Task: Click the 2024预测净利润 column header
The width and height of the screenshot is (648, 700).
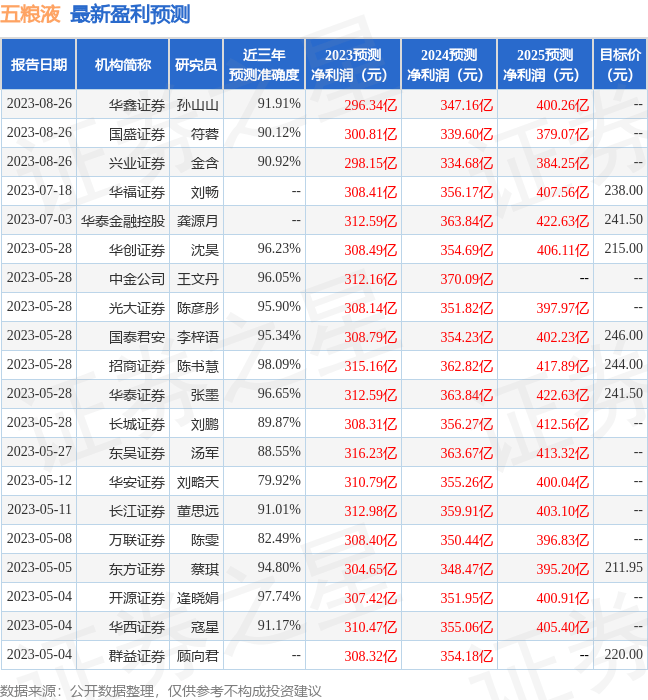Action: (448, 65)
